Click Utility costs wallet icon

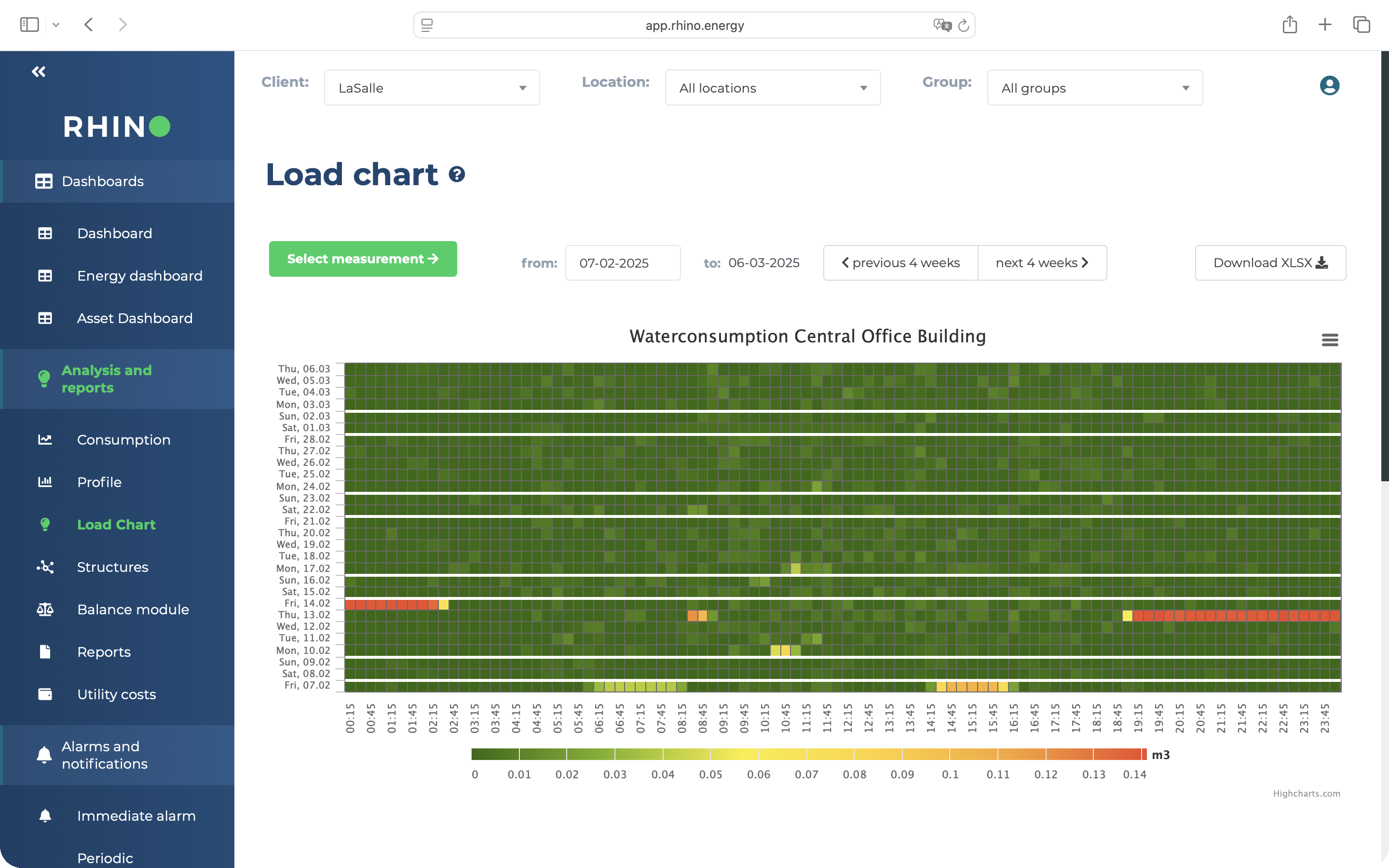45,694
